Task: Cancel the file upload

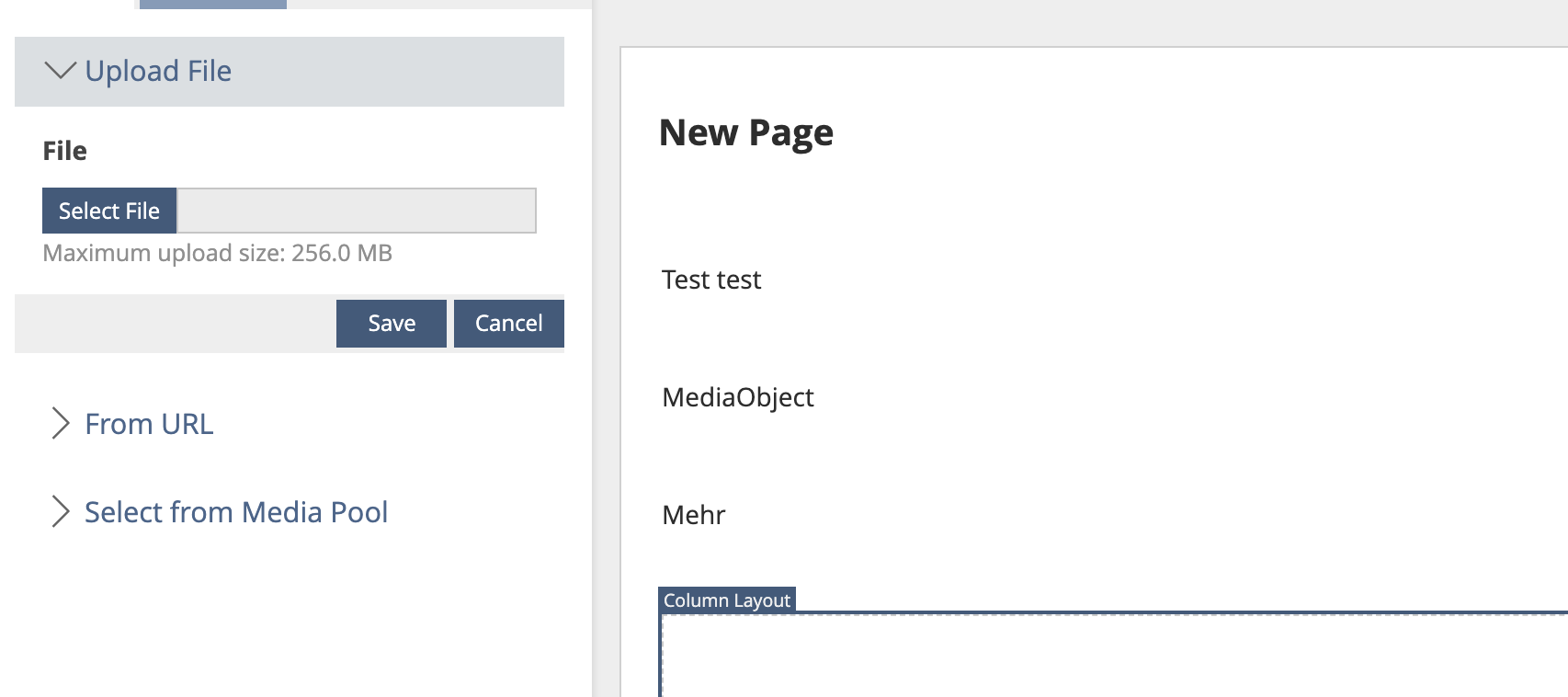Action: tap(508, 324)
